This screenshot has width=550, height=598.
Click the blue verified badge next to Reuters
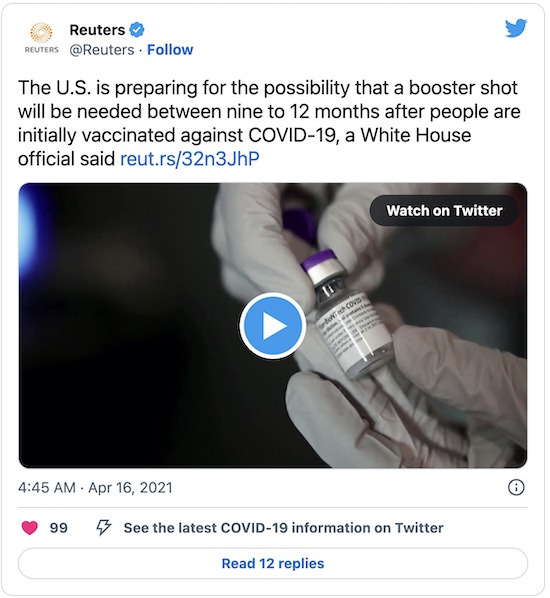tap(137, 30)
